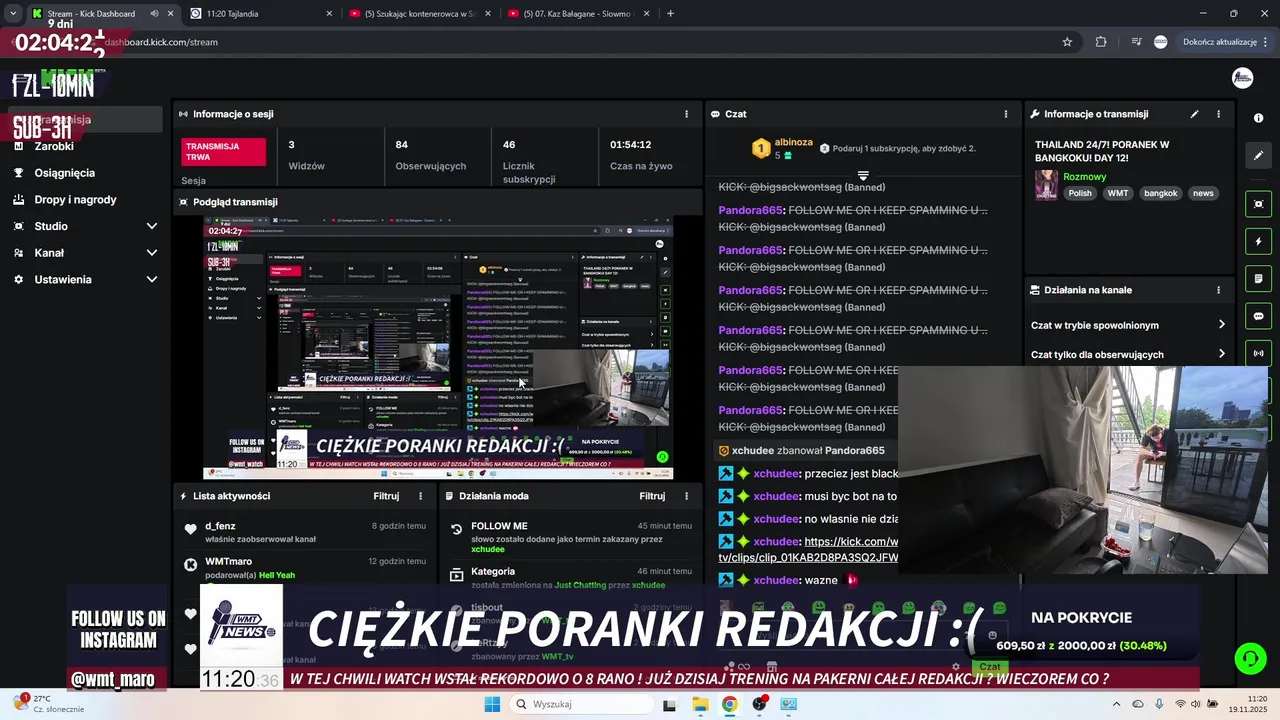Filter the Lista aktywności list
Screen dimensions: 1280x720
point(386,496)
